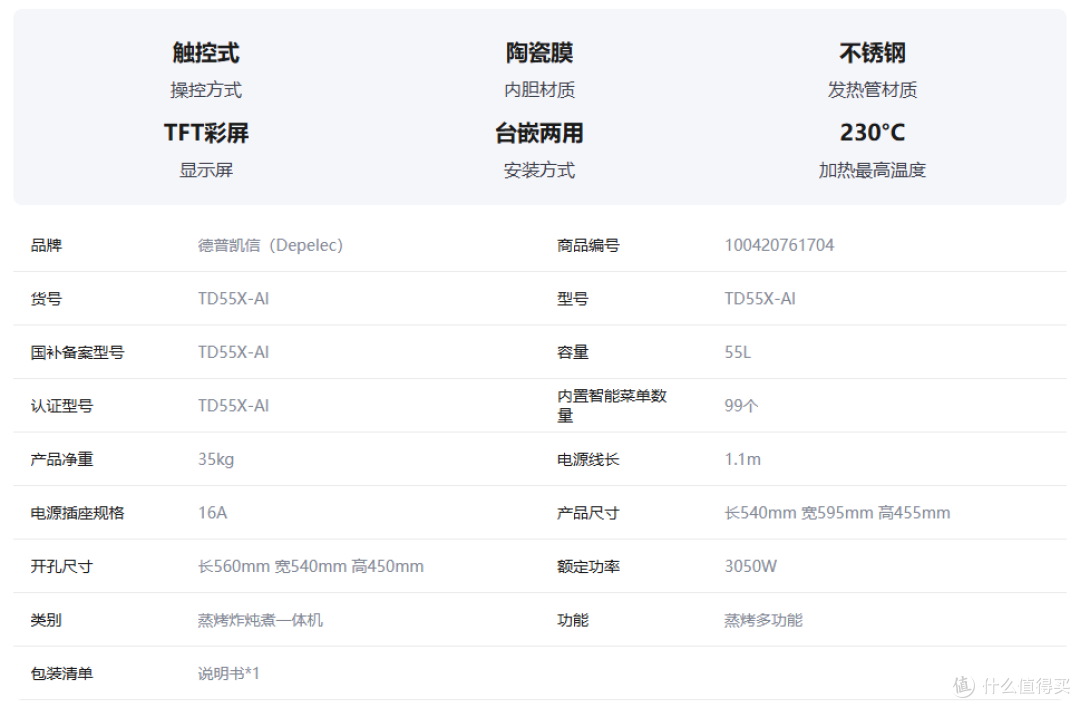Click the 类别 row label
Screen dimensions: 1080x708
click(x=46, y=620)
